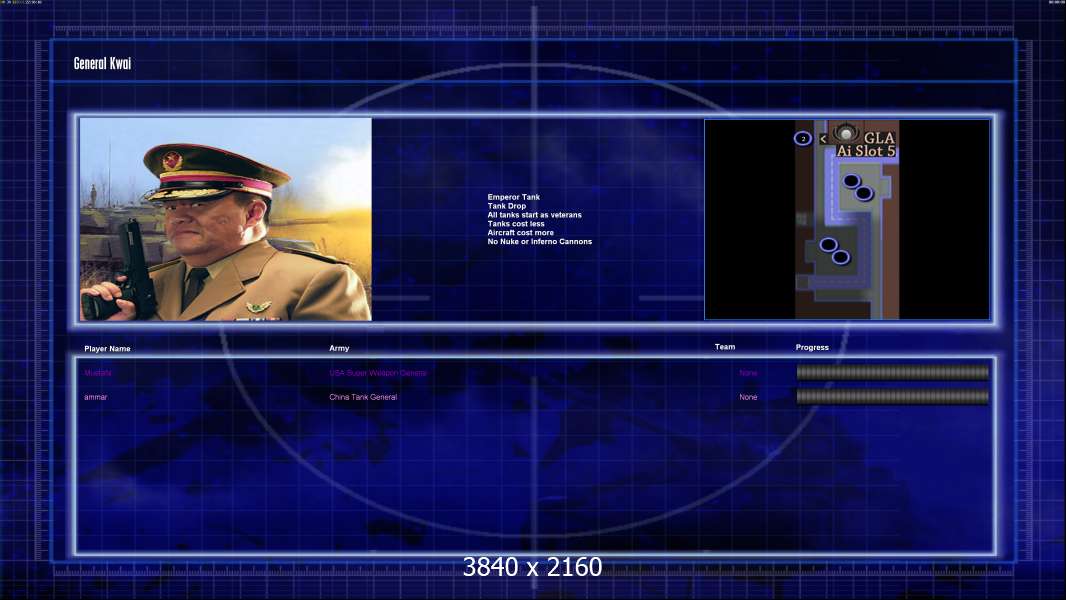Screen dimensions: 1066x600
Task: Click the 'Progress' column header
Action: pyautogui.click(x=812, y=347)
